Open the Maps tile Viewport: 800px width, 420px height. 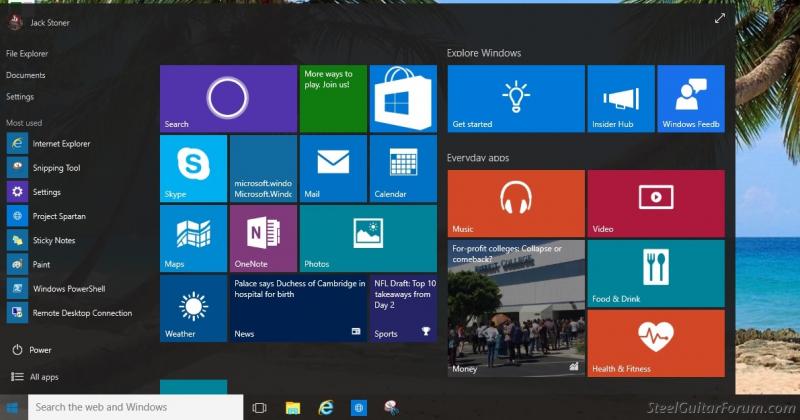point(193,238)
